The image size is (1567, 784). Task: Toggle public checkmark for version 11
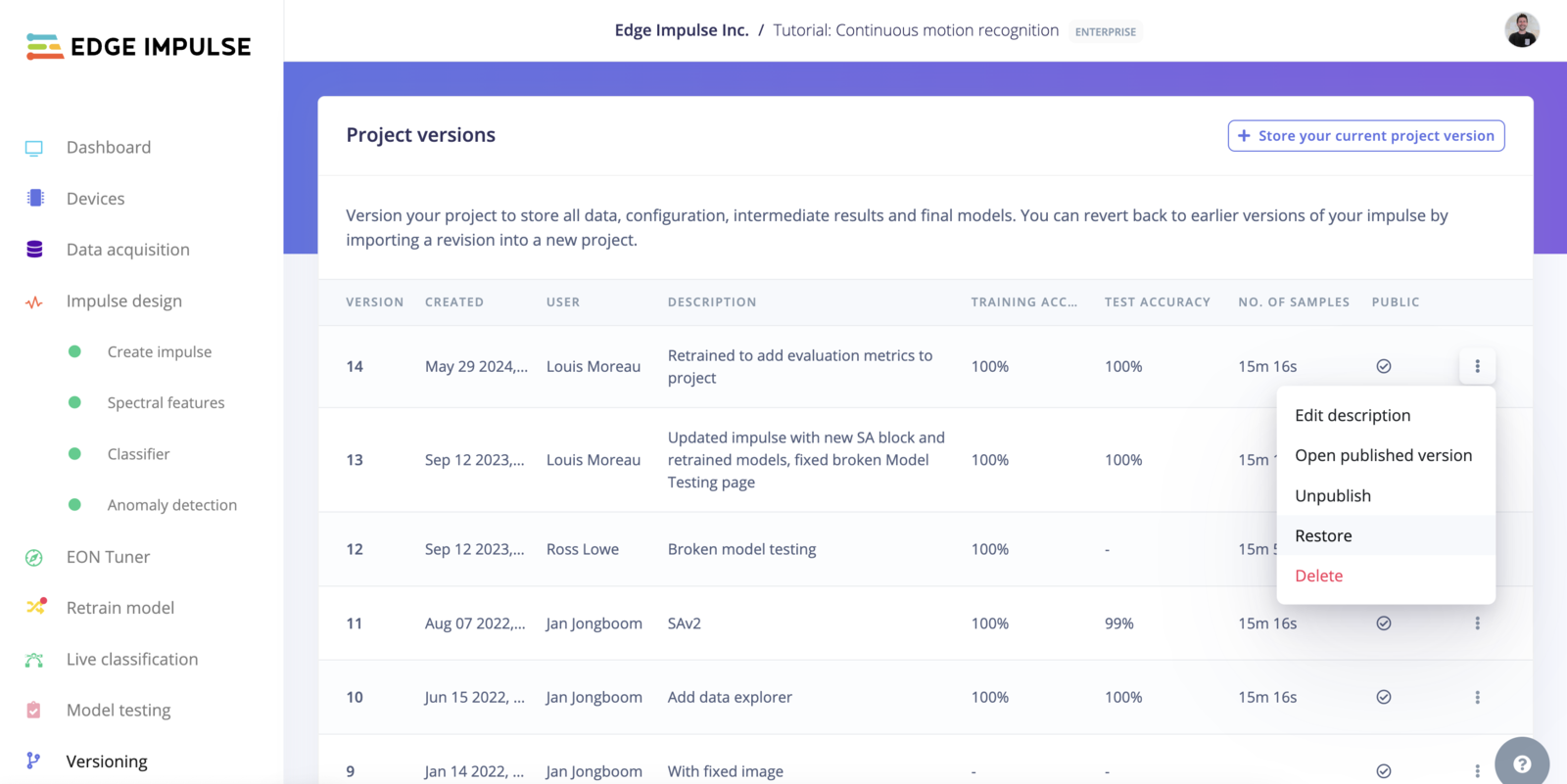click(x=1384, y=623)
